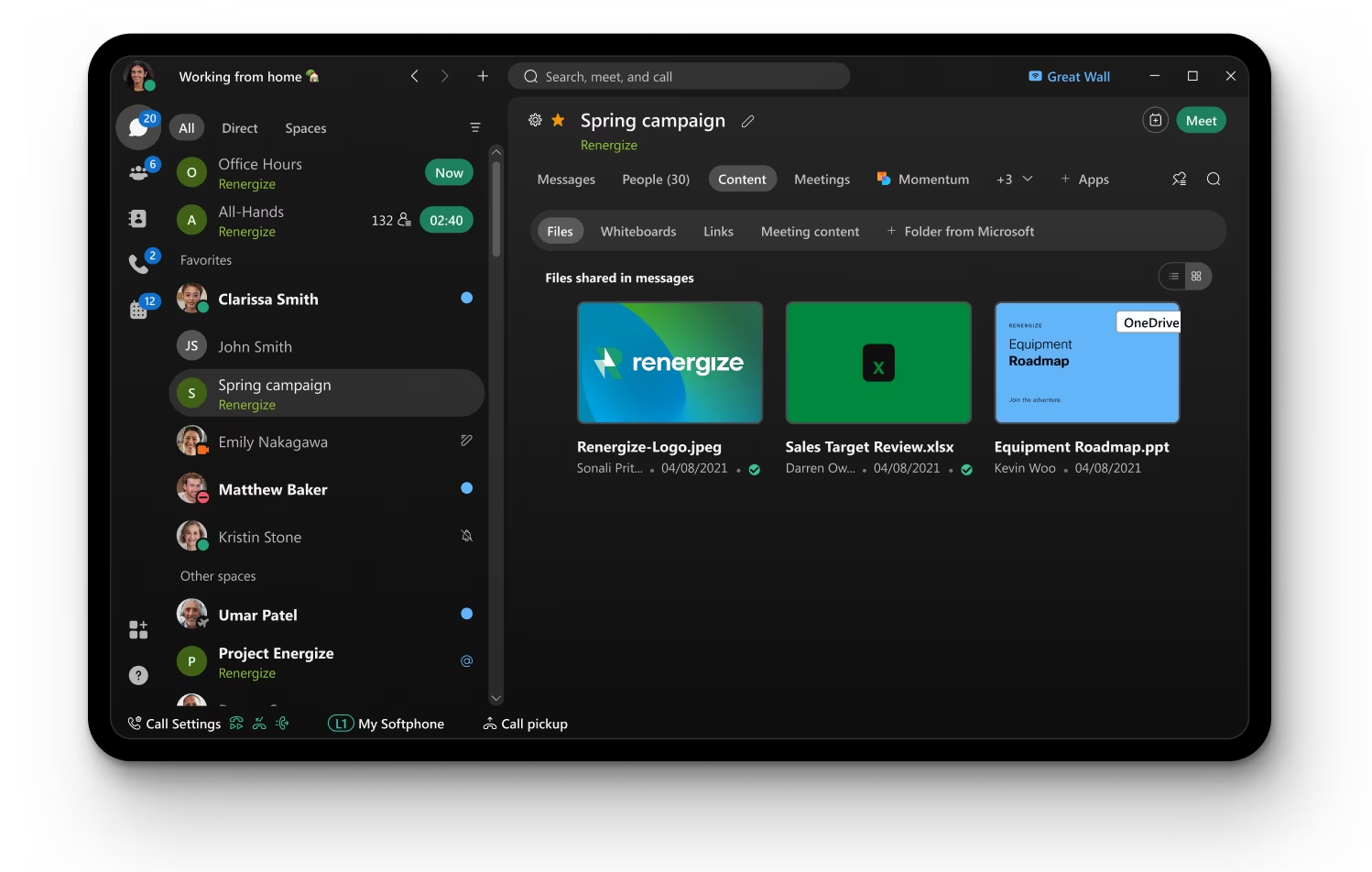
Task: Join Office Hours with the Now button
Action: pos(449,172)
